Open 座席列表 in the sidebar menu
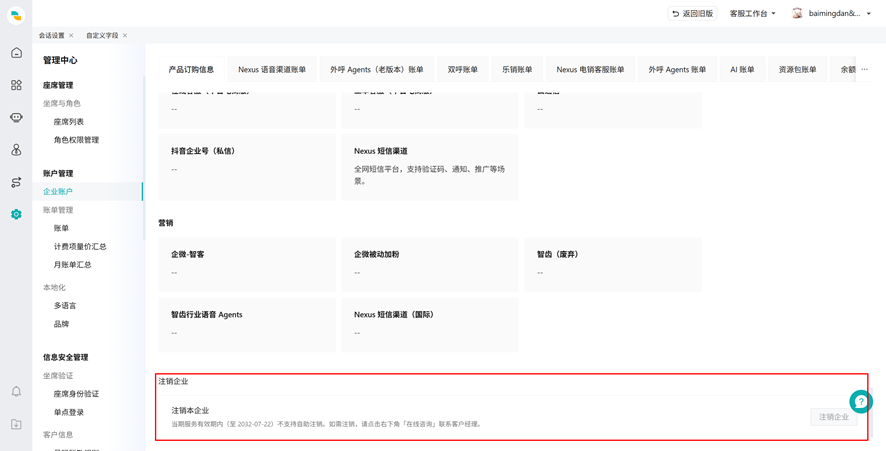The image size is (886, 451). (x=69, y=122)
